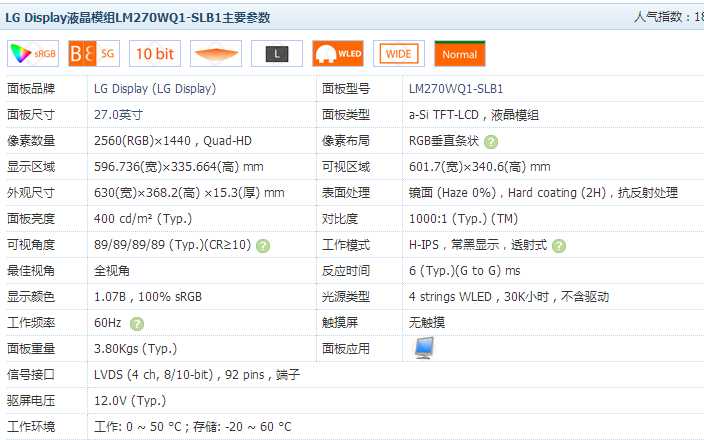The height and width of the screenshot is (440, 704).
Task: Click 1000:1 (Typ.) (TM) contrast value
Action: pos(463,219)
